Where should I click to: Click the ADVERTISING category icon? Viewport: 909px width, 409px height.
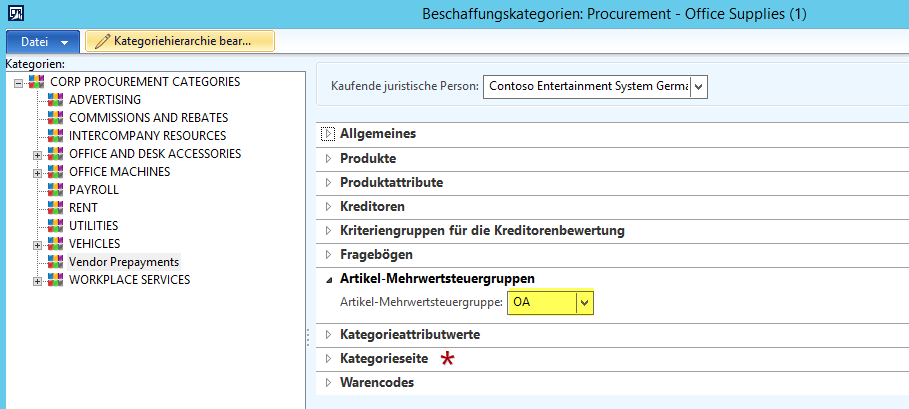[x=55, y=100]
